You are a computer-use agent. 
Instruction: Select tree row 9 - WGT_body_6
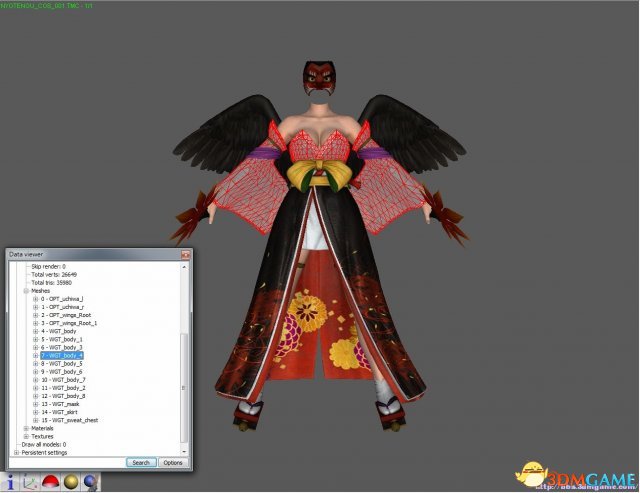pos(62,372)
